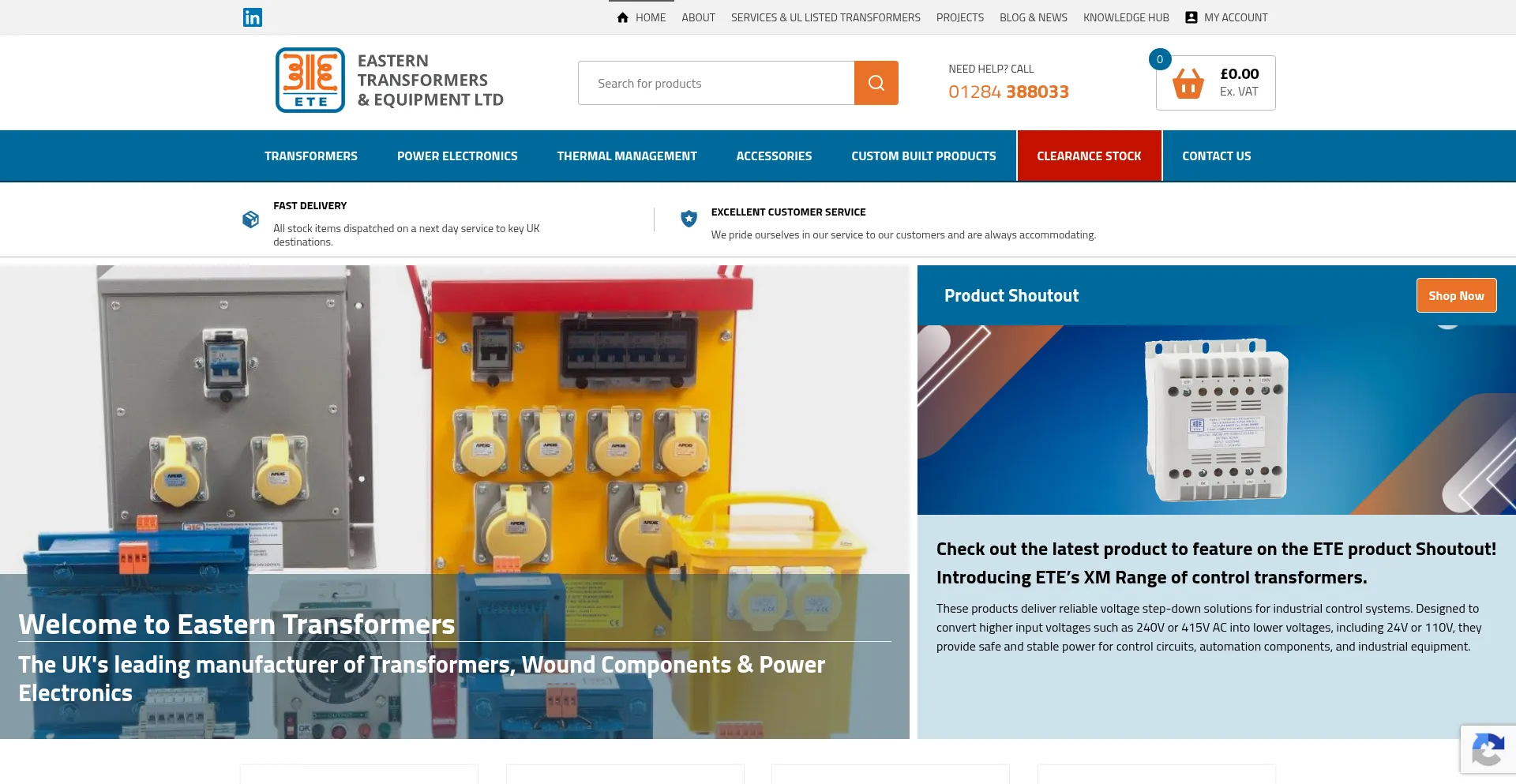1516x784 pixels.
Task: Go to the About page
Action: point(699,17)
